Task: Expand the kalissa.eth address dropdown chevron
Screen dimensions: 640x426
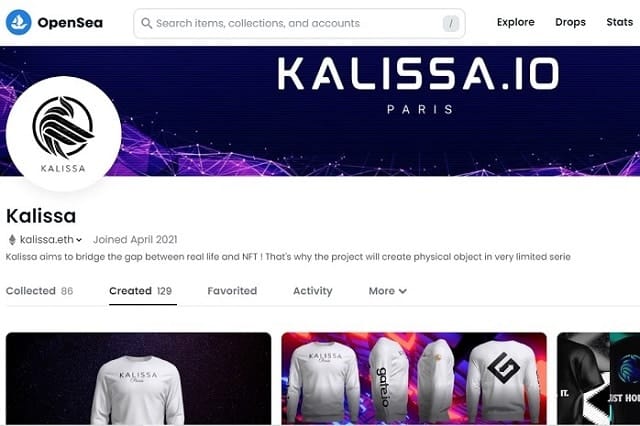Action: click(79, 240)
